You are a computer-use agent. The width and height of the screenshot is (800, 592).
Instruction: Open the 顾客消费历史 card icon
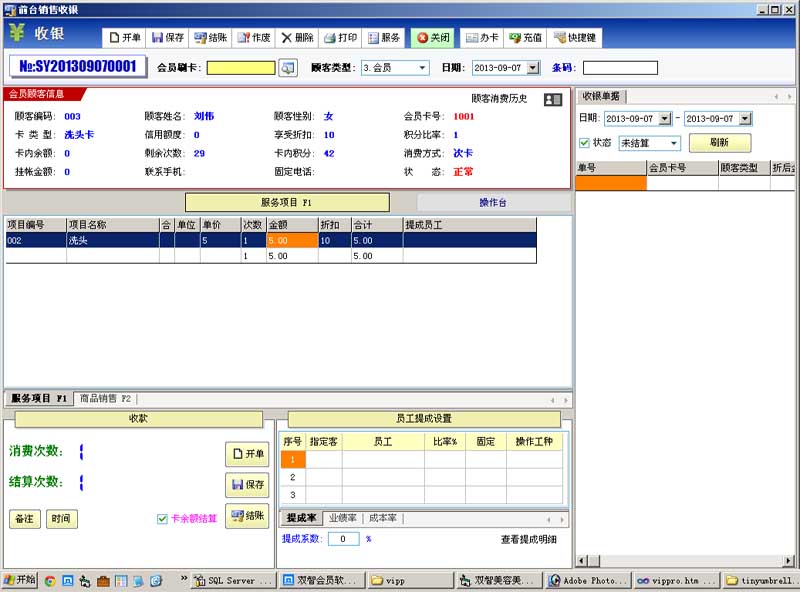553,100
